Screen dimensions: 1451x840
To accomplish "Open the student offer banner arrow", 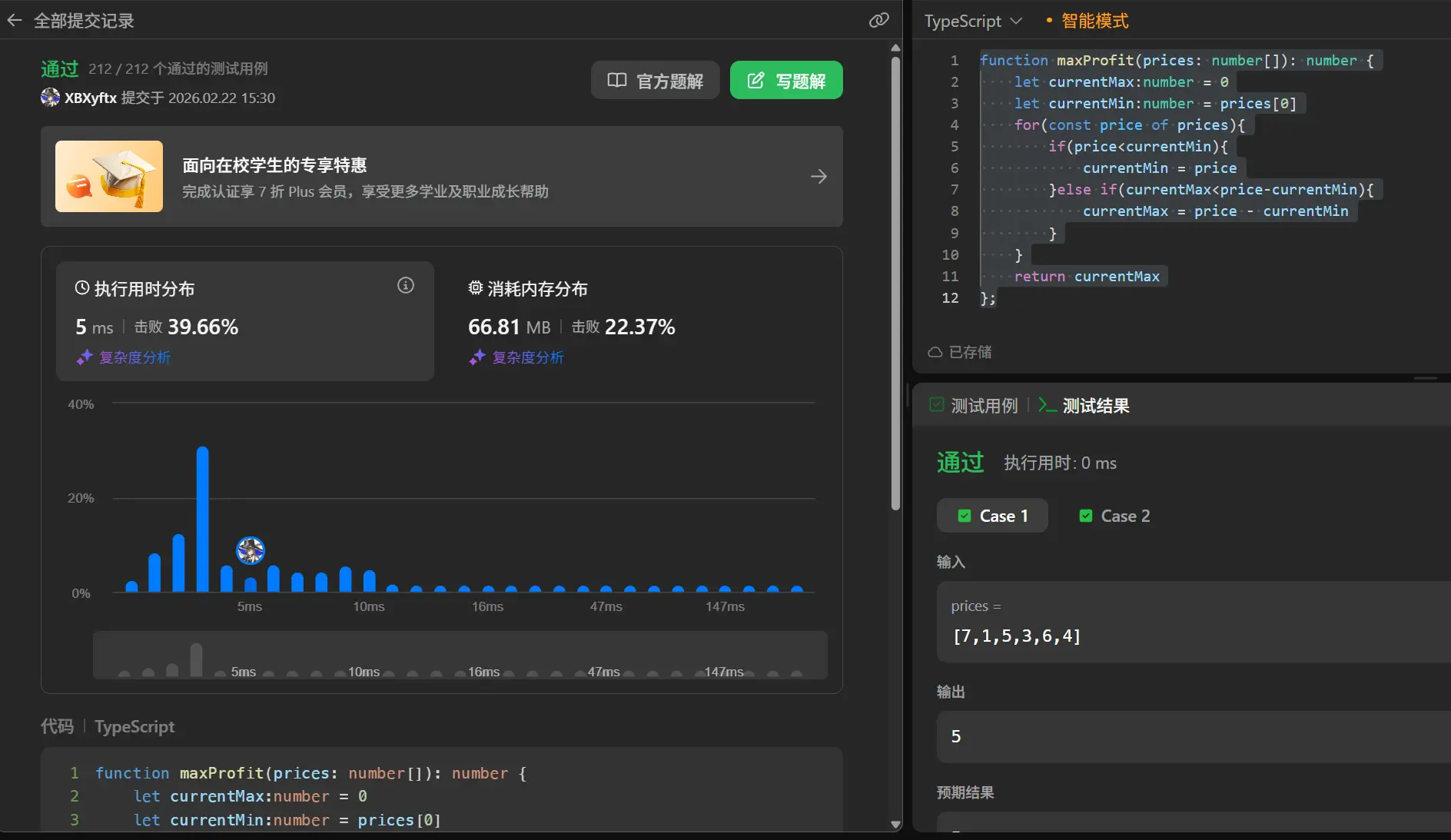I will (818, 177).
